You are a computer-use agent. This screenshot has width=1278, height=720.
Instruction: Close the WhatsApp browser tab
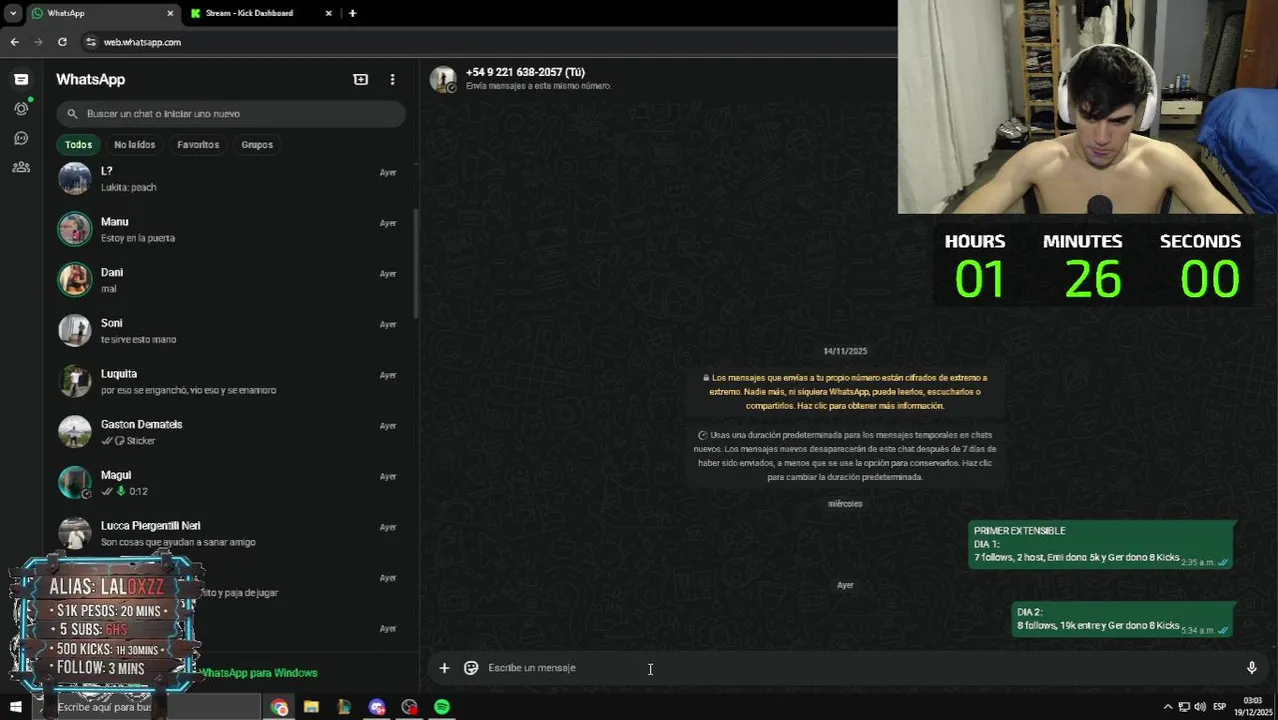point(170,13)
